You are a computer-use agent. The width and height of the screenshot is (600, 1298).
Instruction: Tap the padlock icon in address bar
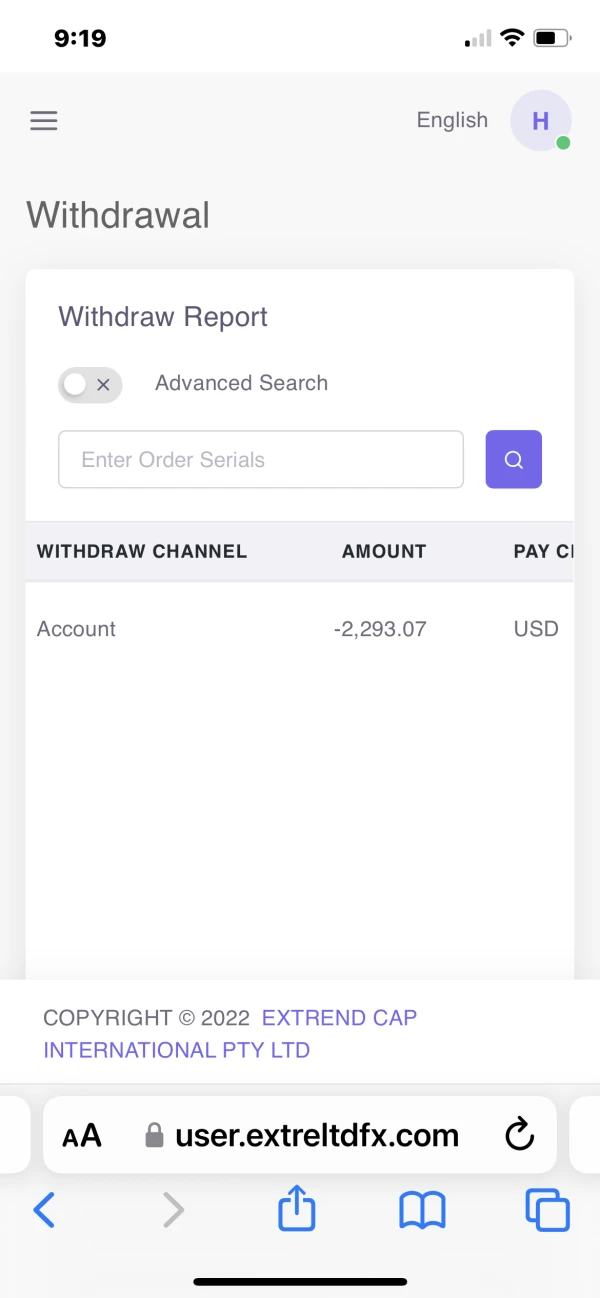(x=154, y=1135)
